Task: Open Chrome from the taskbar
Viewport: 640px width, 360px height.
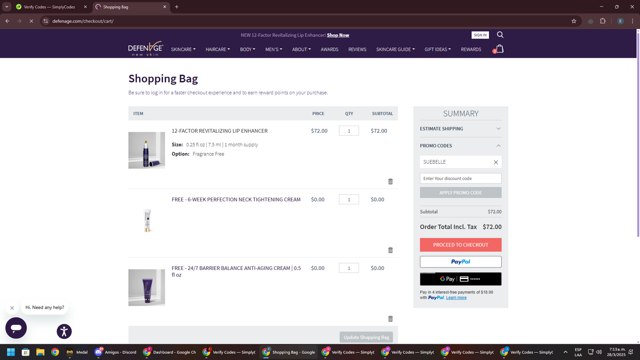Action: click(x=55, y=352)
